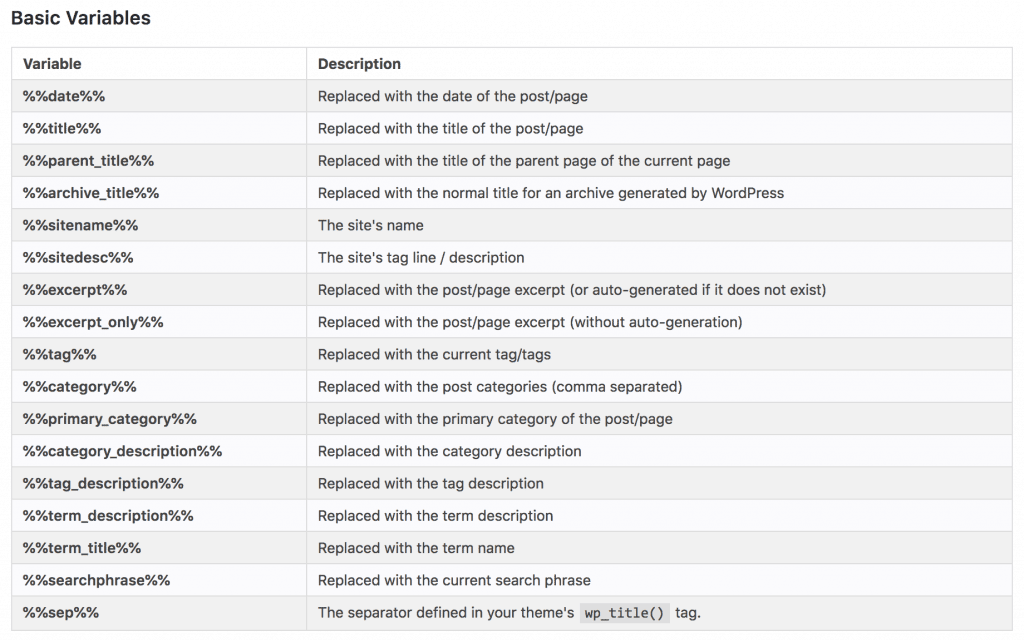Image resolution: width=1024 pixels, height=641 pixels.
Task: Select the "Replaced with the term description" text
Action: coord(435,516)
